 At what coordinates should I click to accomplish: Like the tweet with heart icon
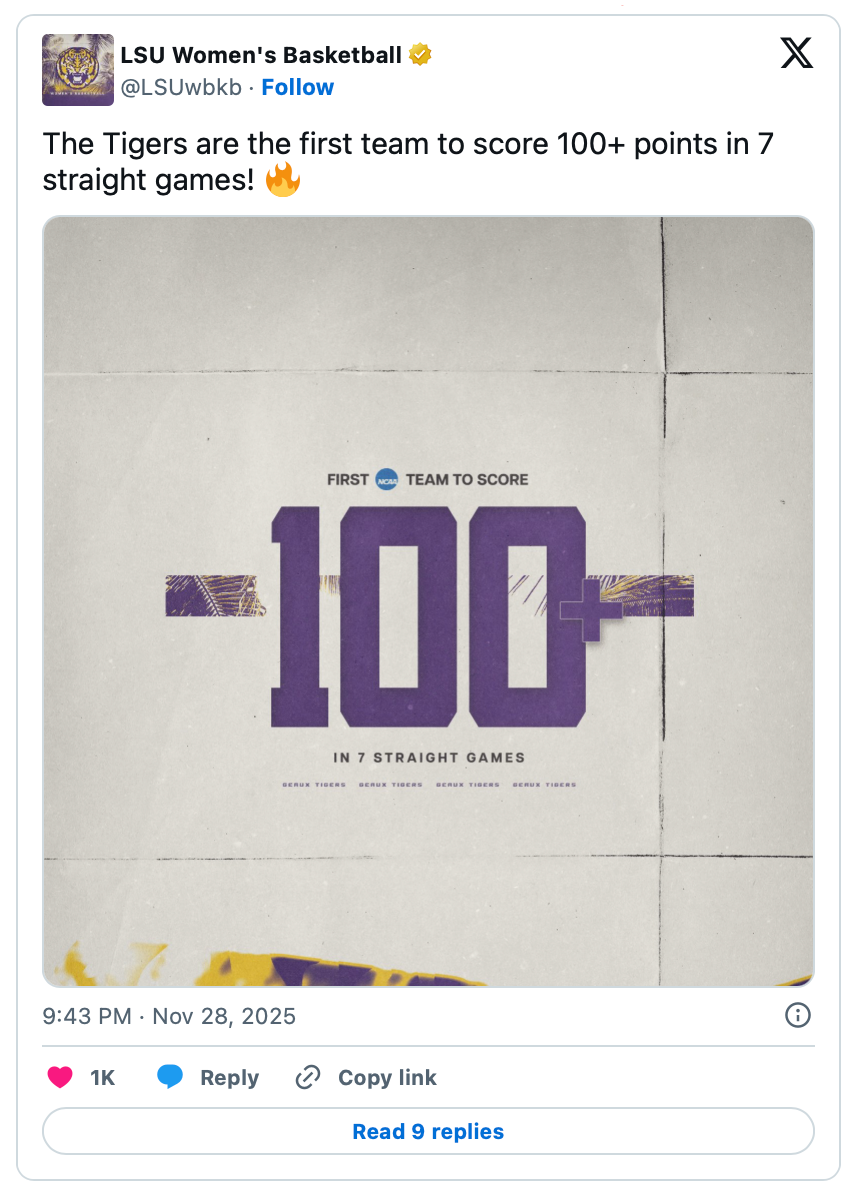point(61,1077)
